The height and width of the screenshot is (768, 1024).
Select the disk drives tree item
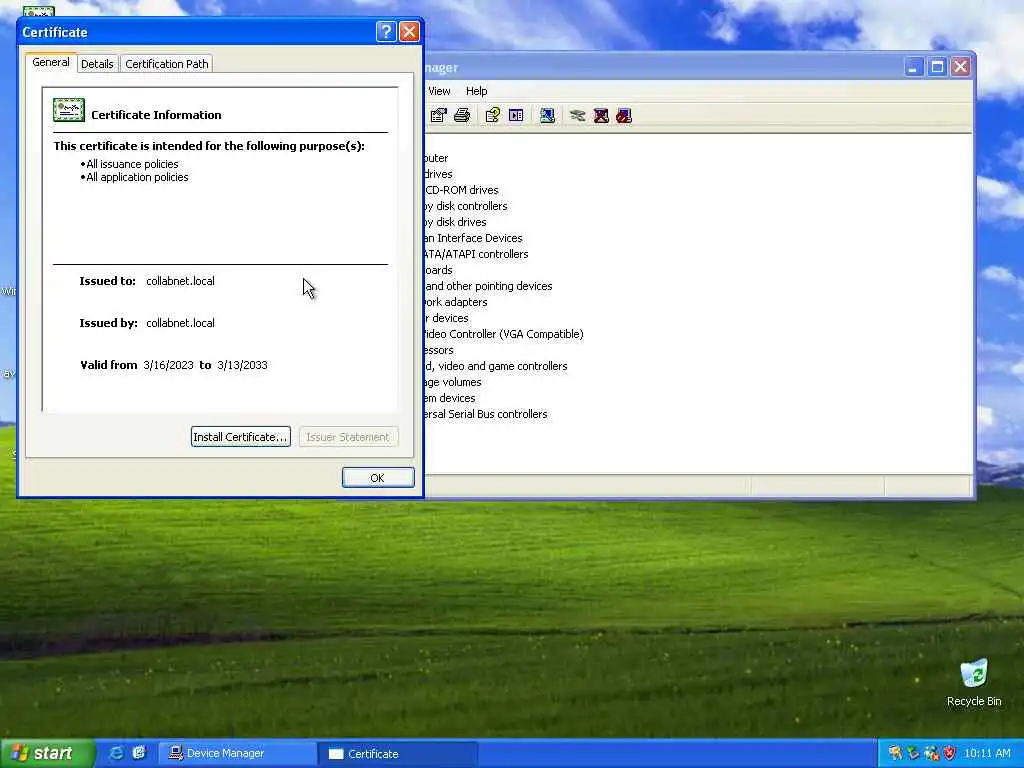[455, 222]
